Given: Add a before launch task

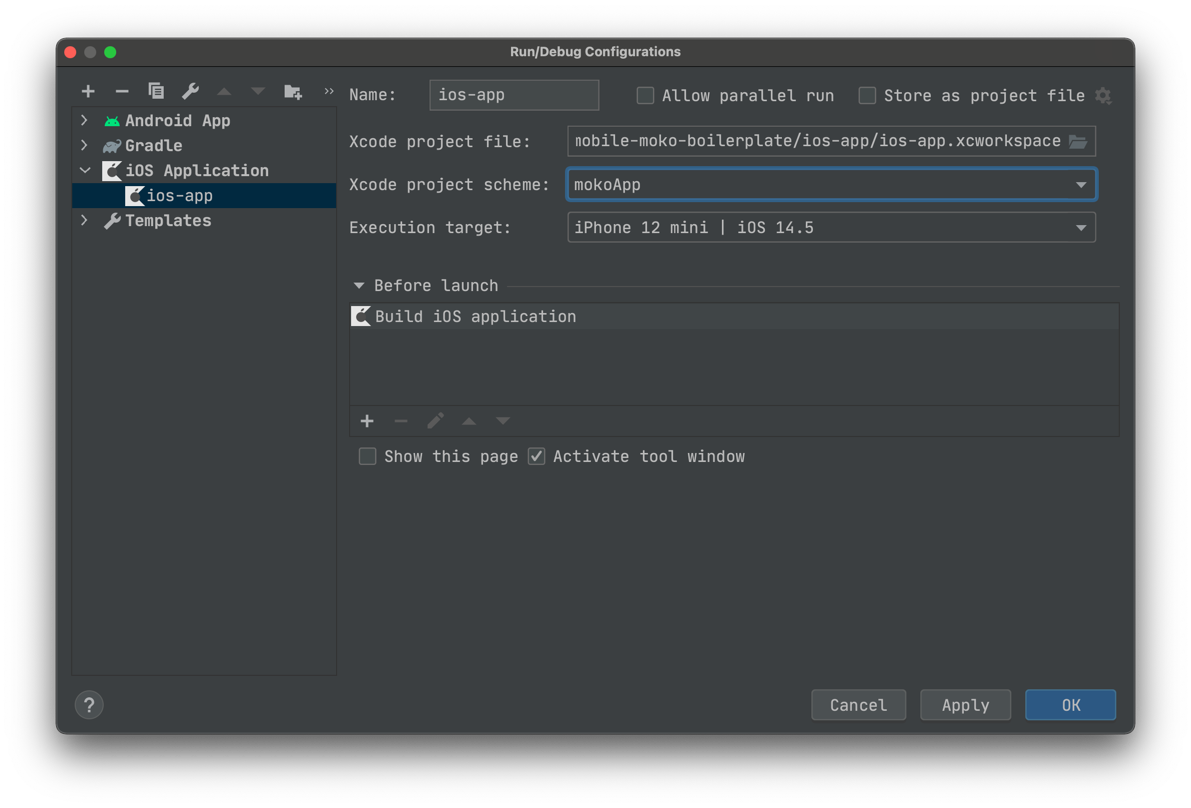Looking at the screenshot, I should 367,421.
